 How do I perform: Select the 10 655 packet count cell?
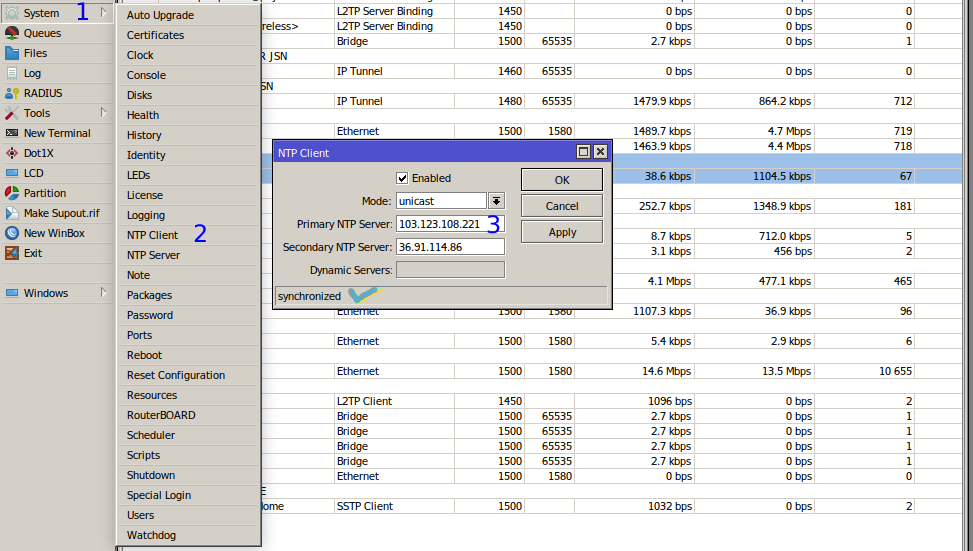865,371
